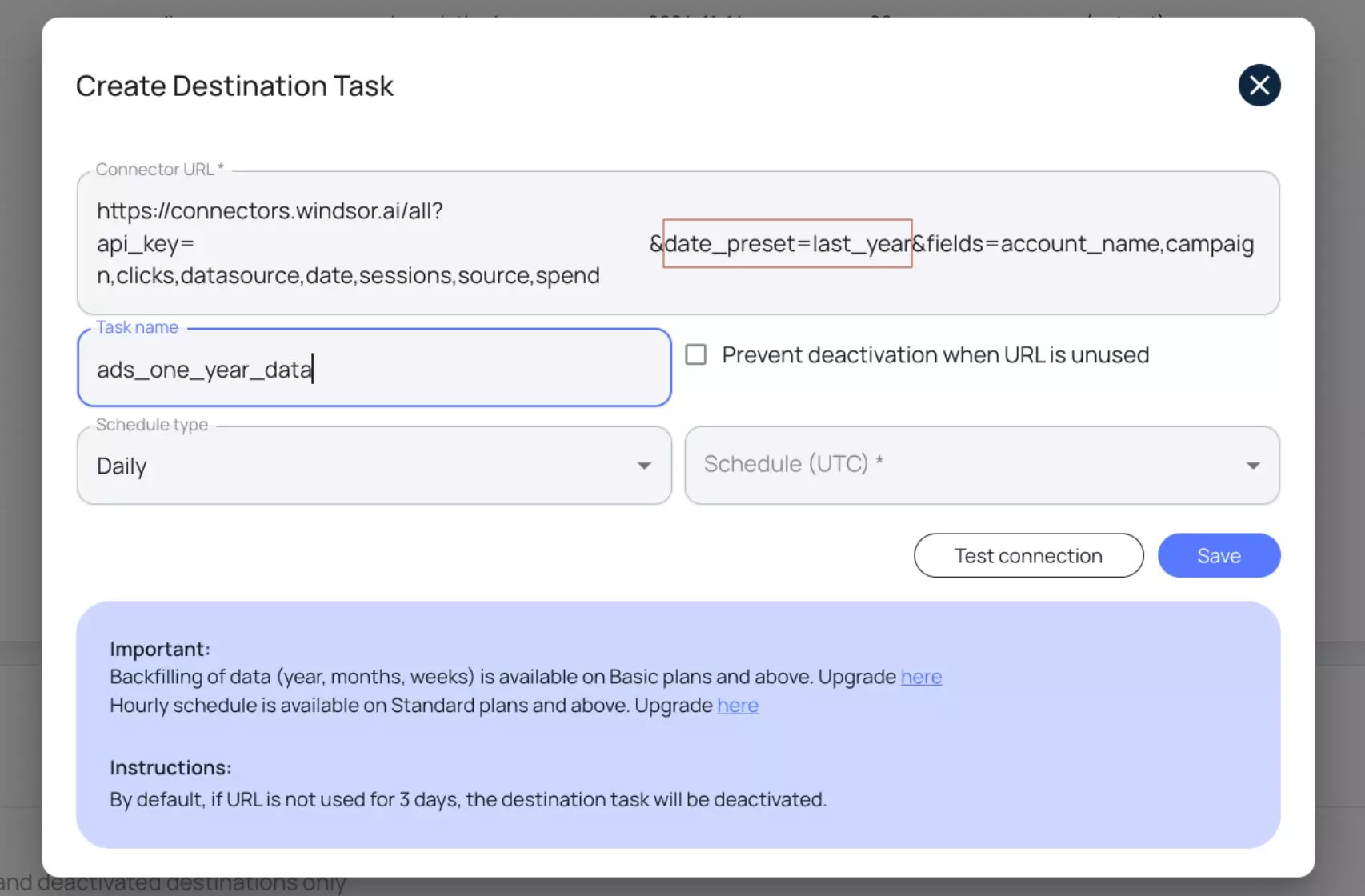This screenshot has width=1365, height=896.
Task: Click the https://connectors.windsor.ai/all? URL text
Action: coord(269,210)
